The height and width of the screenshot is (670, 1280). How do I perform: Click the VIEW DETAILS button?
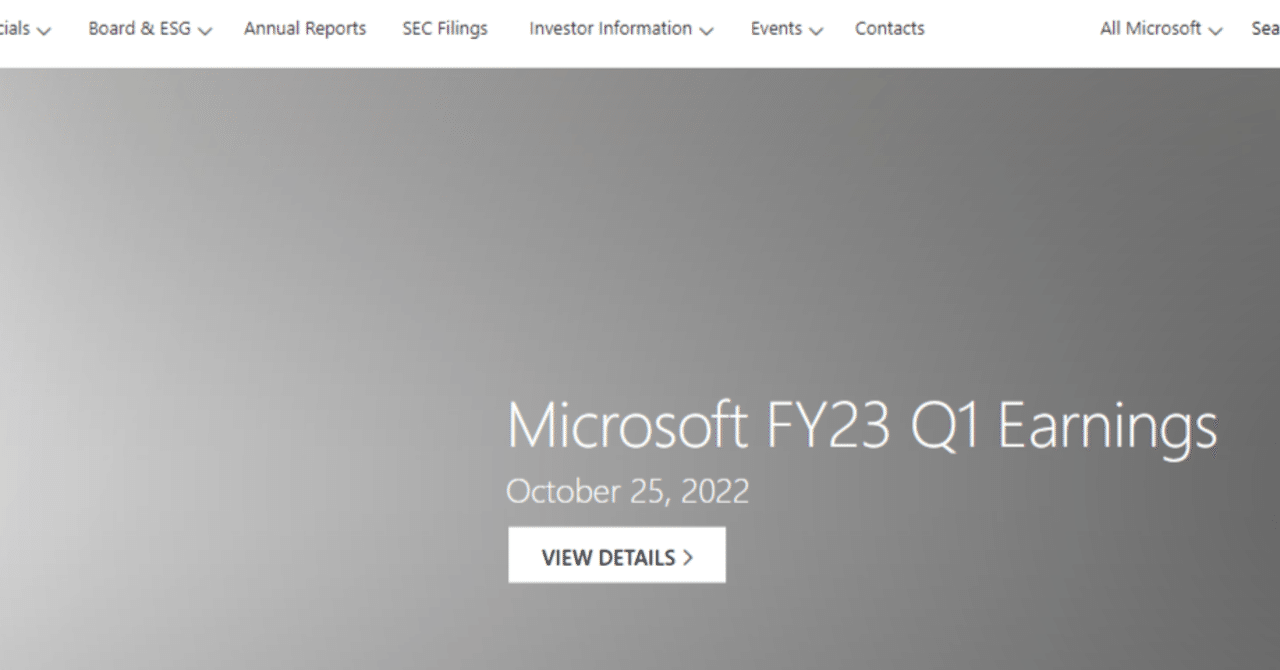point(616,555)
